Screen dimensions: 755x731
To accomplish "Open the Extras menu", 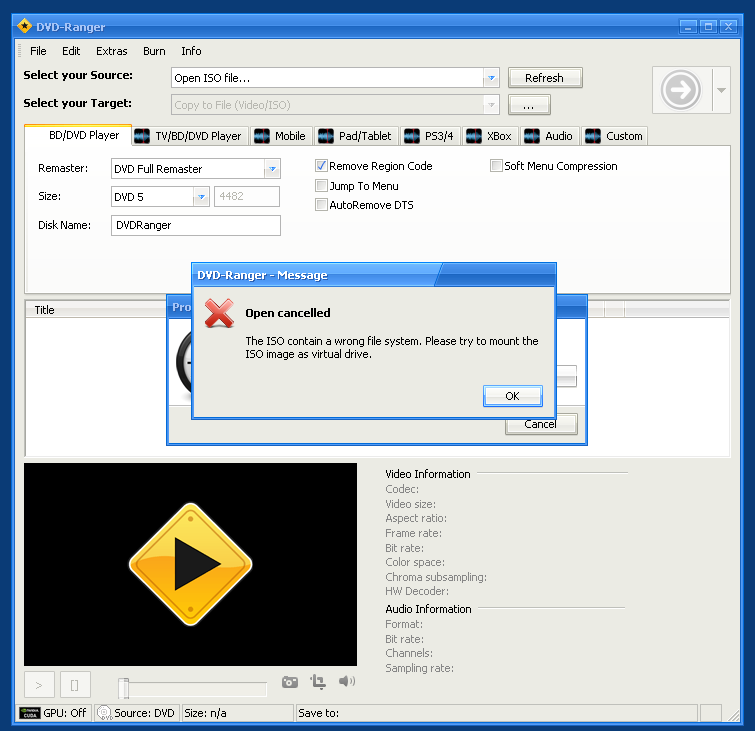I will (112, 51).
